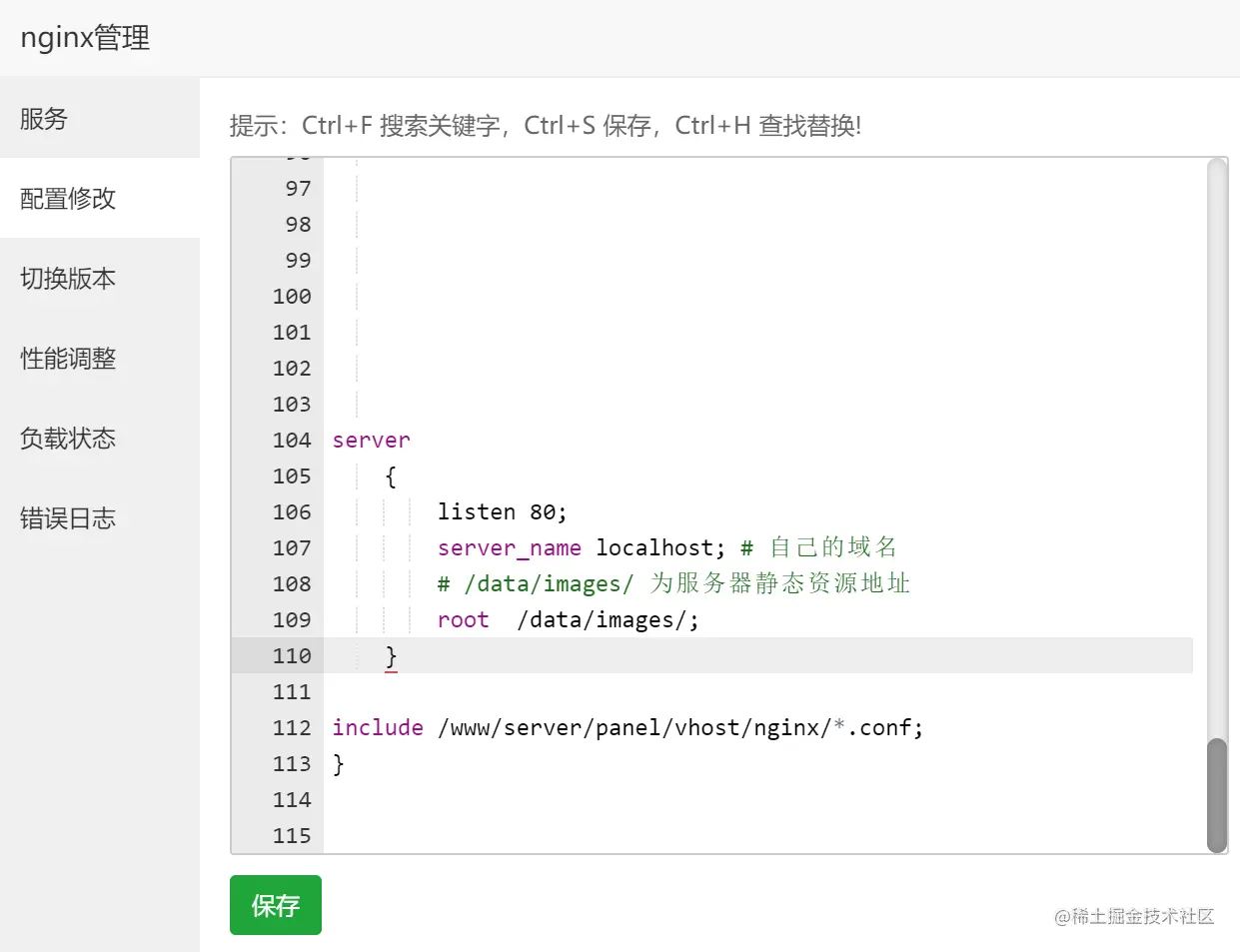Click line number 115 in gutter
Screen dimensions: 1240x952
pos(292,835)
